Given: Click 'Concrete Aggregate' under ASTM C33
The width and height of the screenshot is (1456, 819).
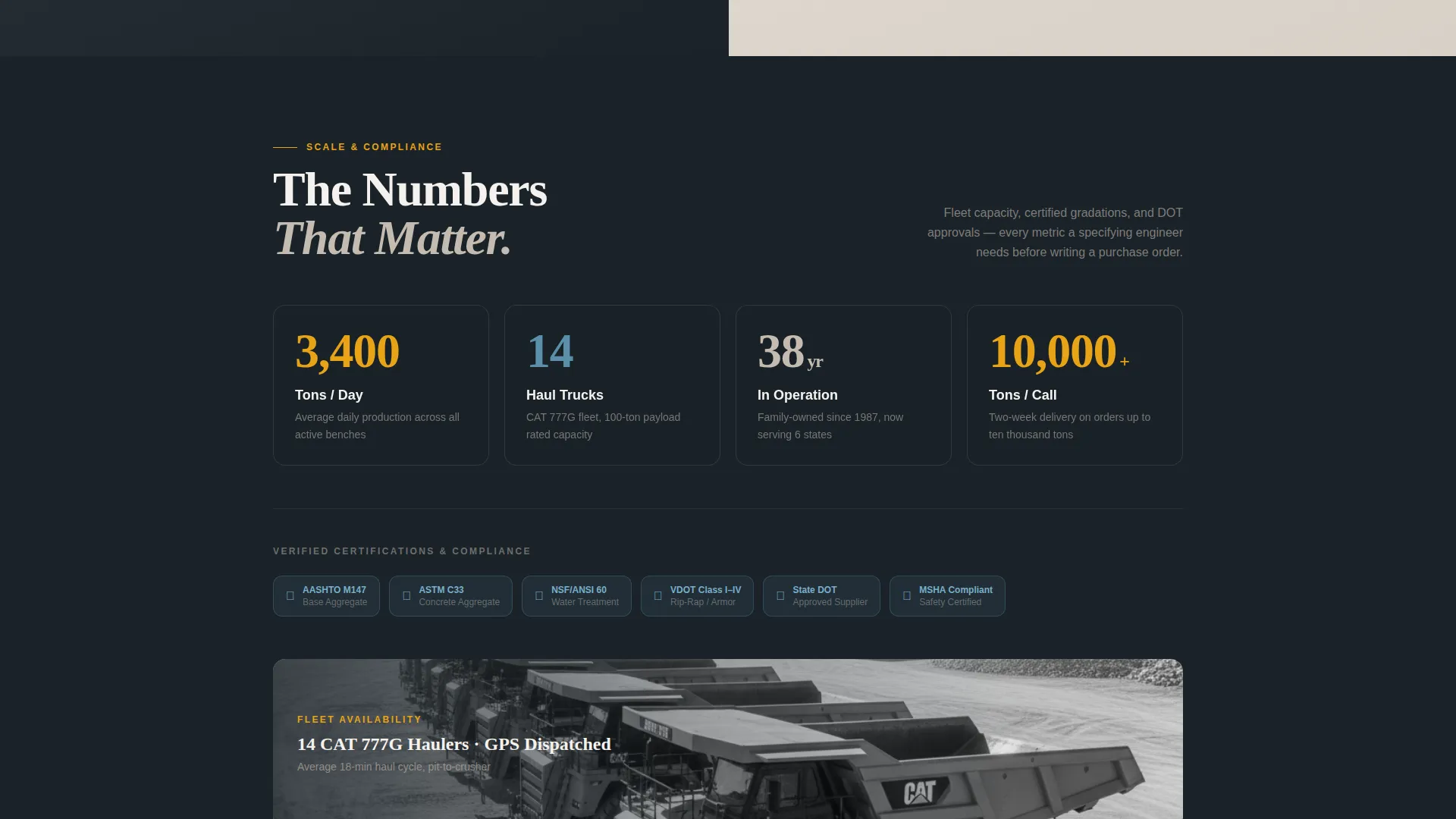Looking at the screenshot, I should click(459, 602).
